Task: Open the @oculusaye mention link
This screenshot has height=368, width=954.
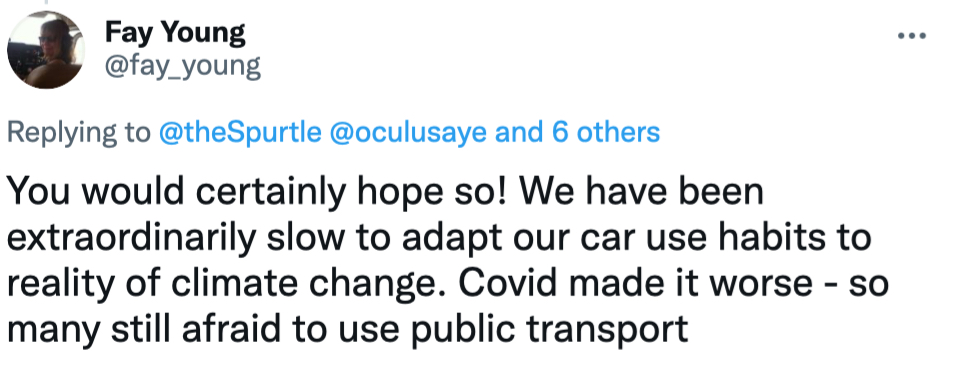Action: 408,132
